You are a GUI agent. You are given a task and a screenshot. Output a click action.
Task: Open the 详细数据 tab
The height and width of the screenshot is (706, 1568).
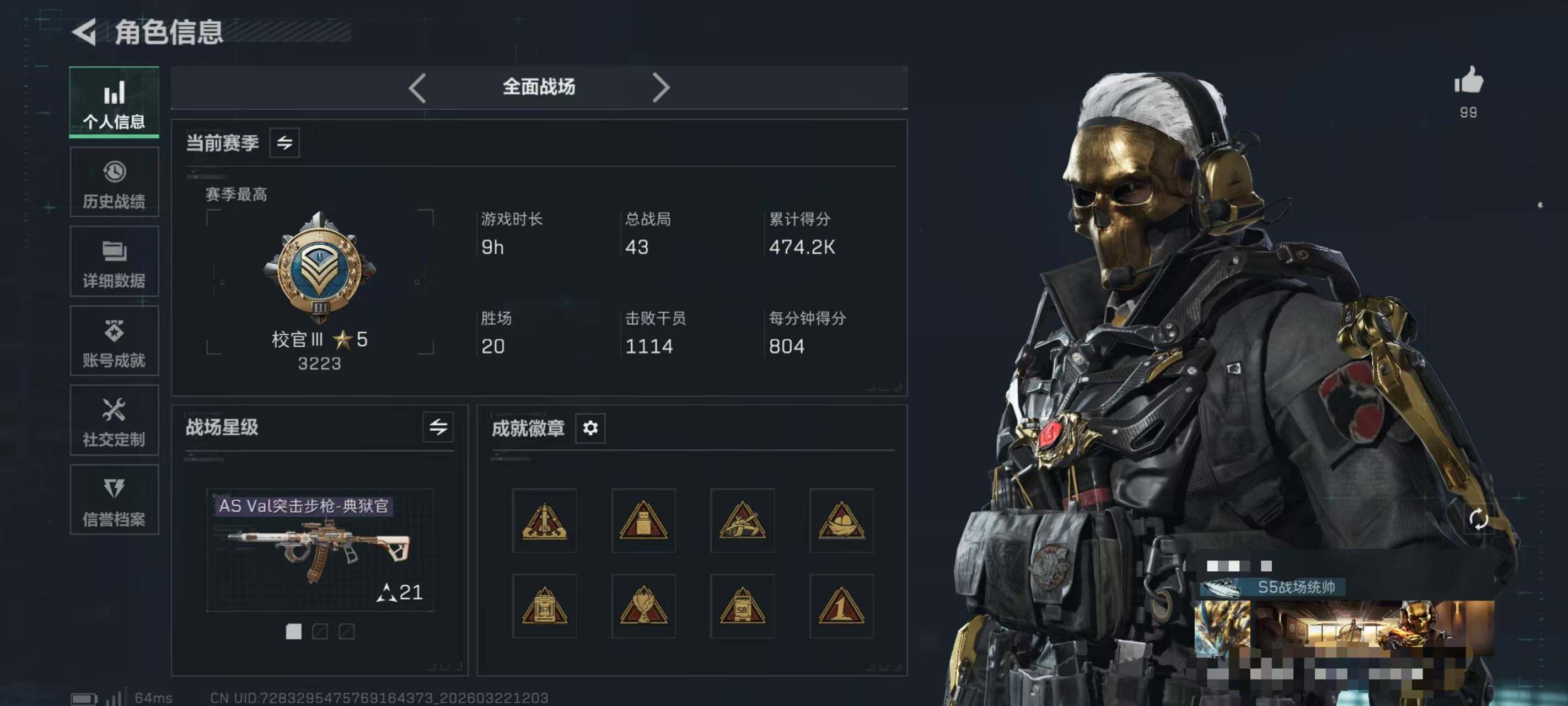click(115, 261)
